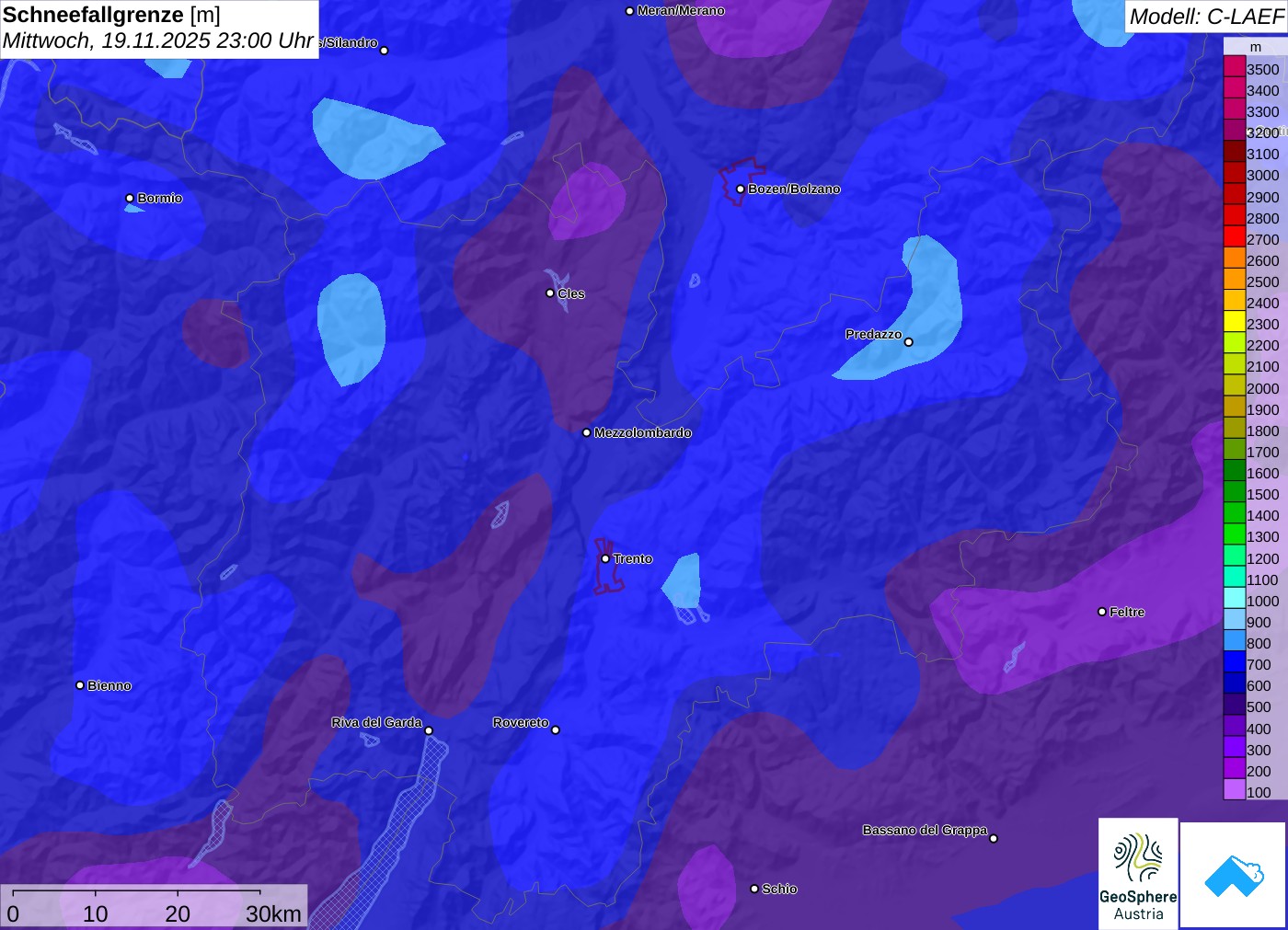This screenshot has height=930, width=1288.
Task: Click the Silandro location marker
Action: [x=385, y=51]
